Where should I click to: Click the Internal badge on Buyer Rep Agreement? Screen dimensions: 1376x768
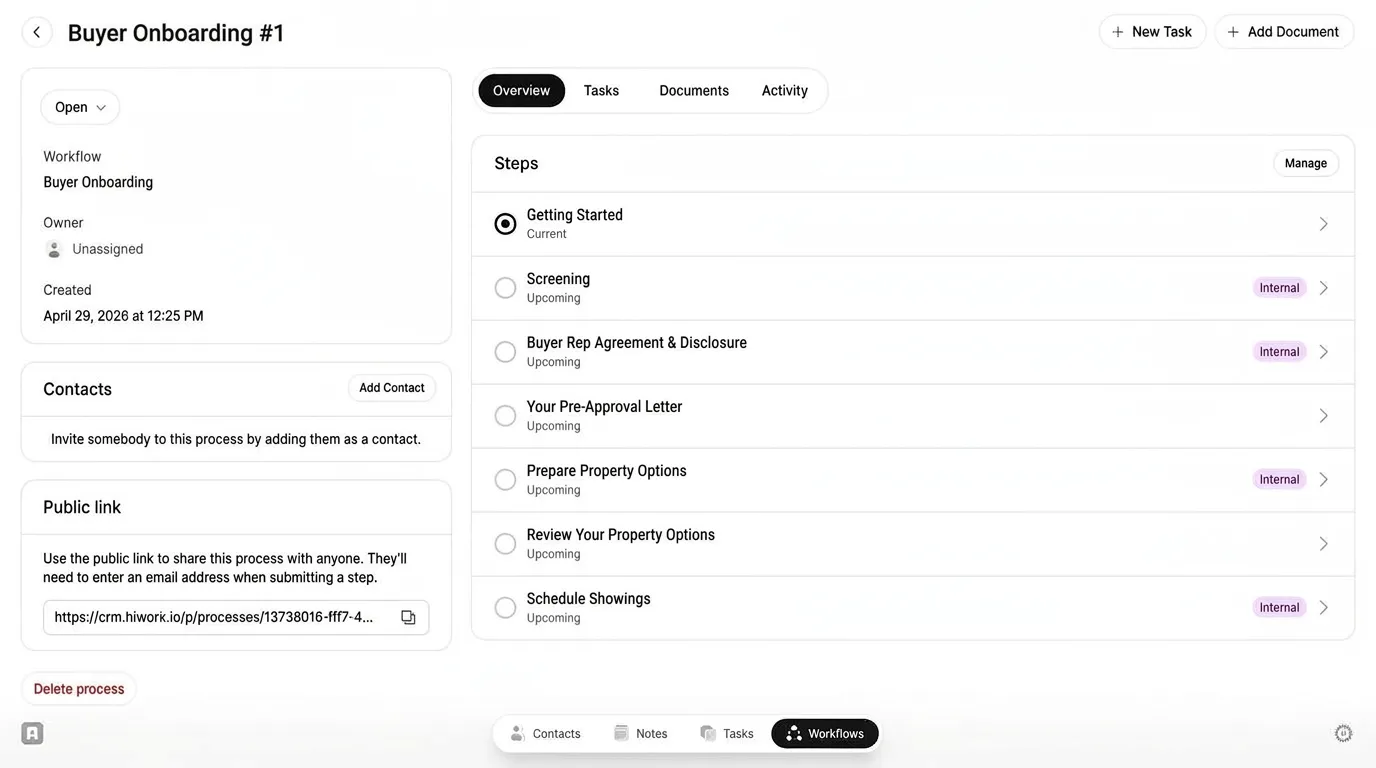pos(1279,352)
